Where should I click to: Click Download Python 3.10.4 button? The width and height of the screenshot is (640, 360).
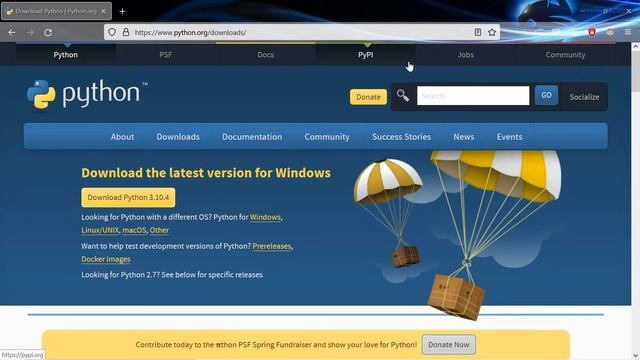click(128, 198)
